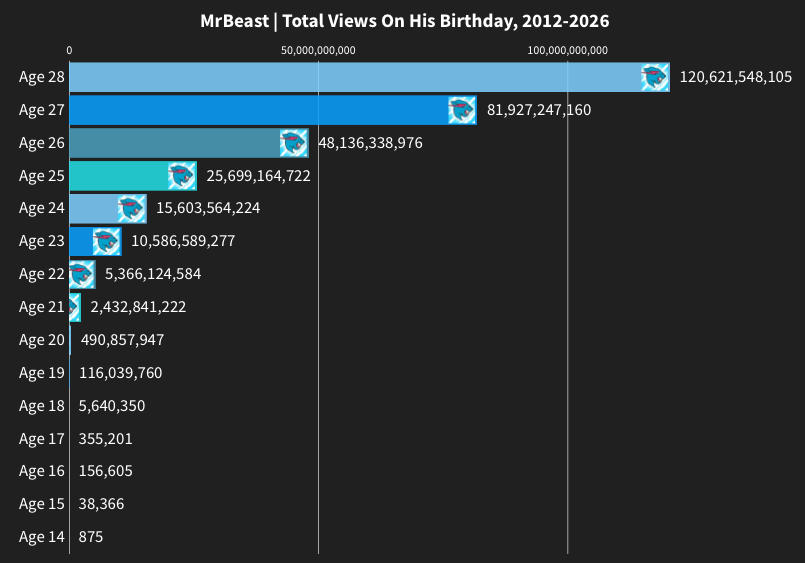Click the MrBeast logo on the Age 26 bar
Screen dimensions: 805x563
pyautogui.click(x=294, y=143)
